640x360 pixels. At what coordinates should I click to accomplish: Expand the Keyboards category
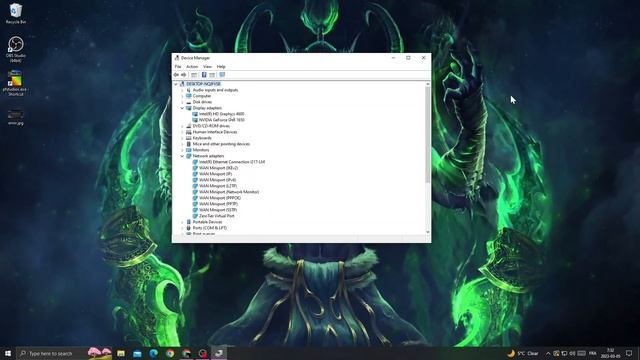coord(182,138)
